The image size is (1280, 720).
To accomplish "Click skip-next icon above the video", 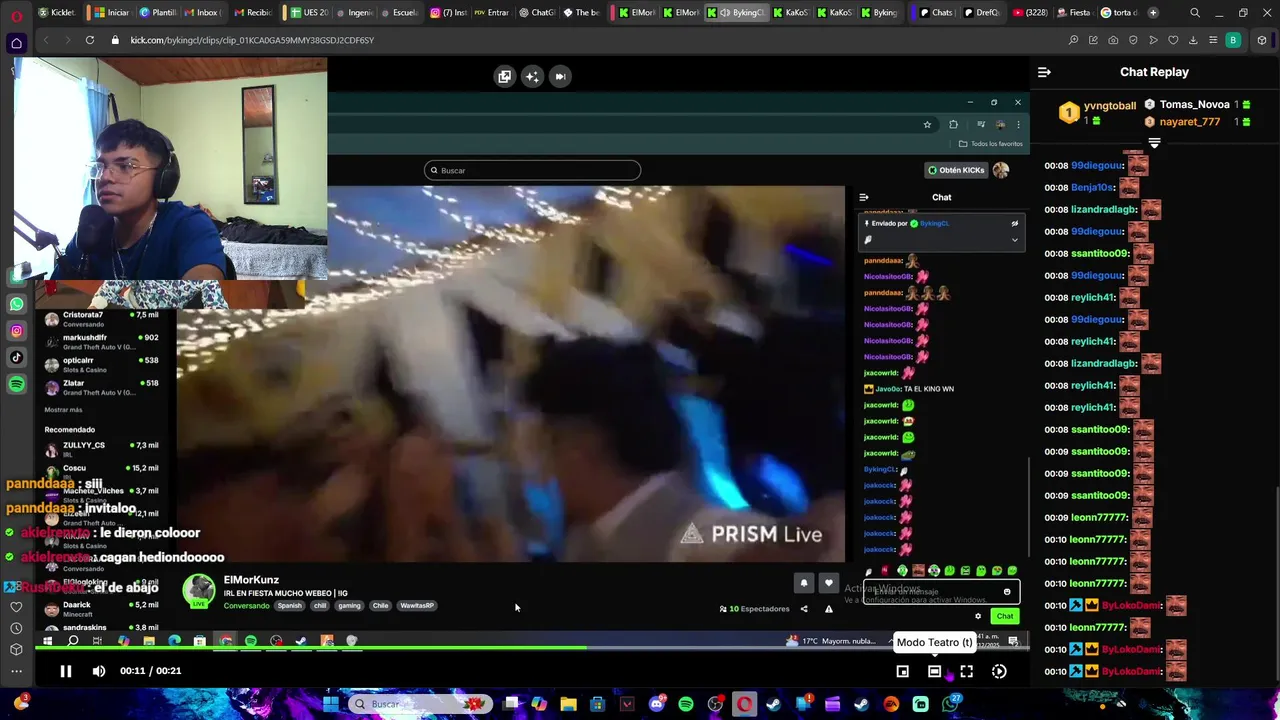I will tap(560, 76).
